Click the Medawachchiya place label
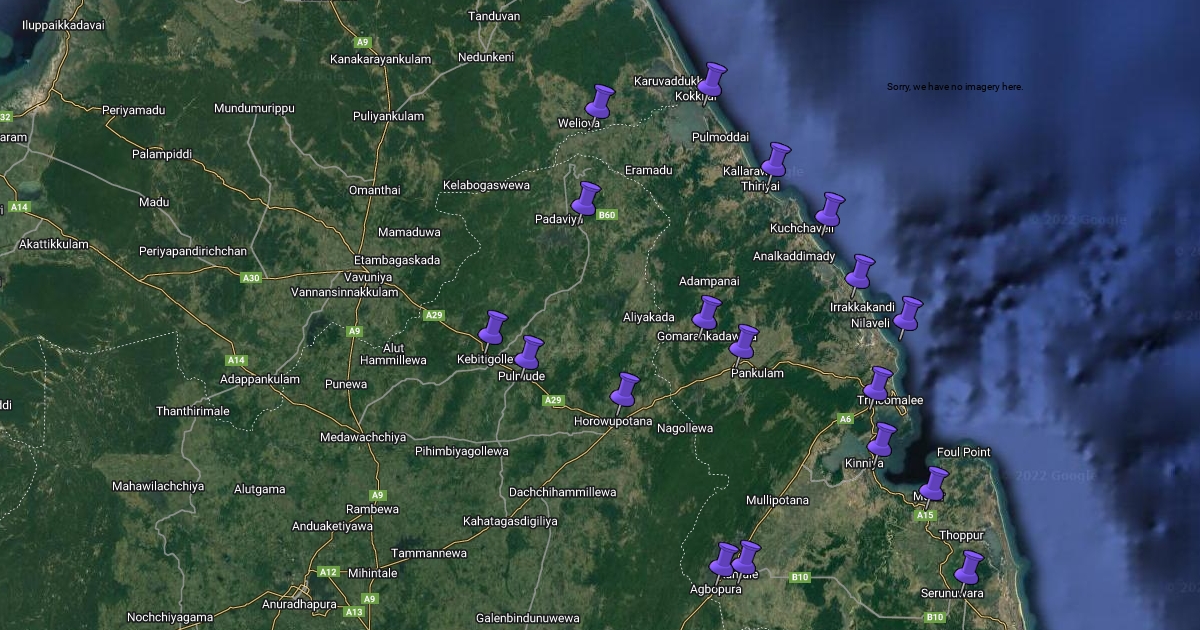The width and height of the screenshot is (1200, 630). (363, 437)
